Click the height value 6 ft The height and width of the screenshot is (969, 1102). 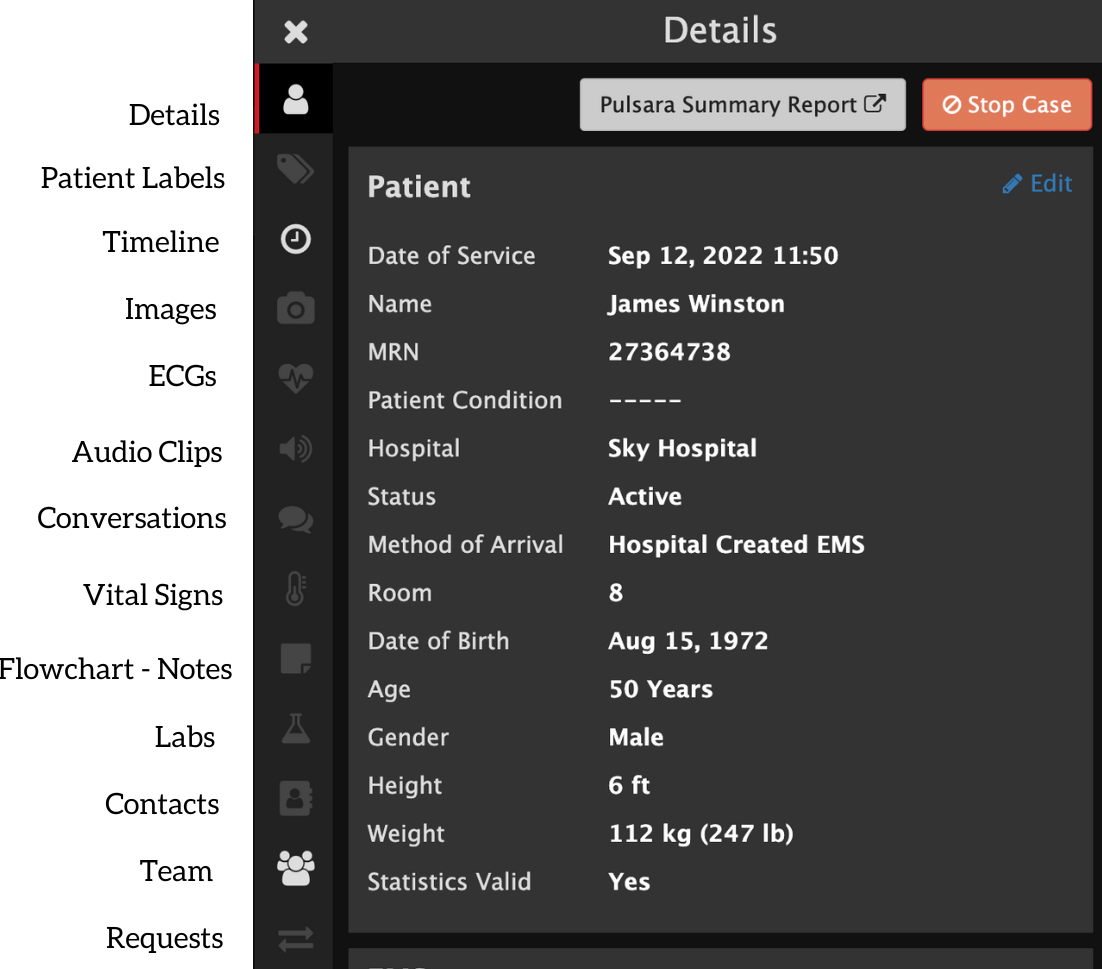click(629, 786)
